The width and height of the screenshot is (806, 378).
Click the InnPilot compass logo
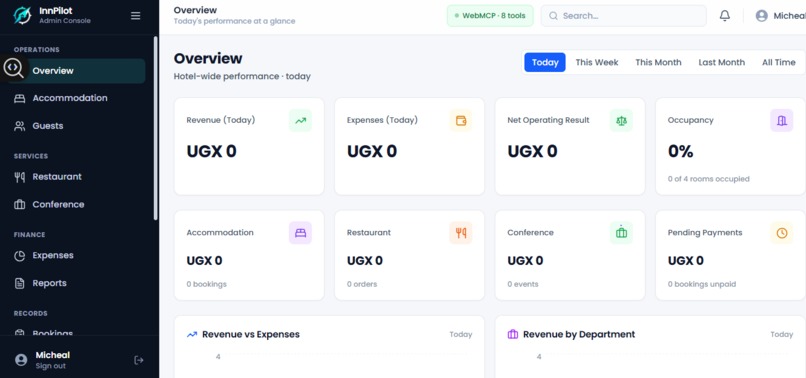point(22,15)
